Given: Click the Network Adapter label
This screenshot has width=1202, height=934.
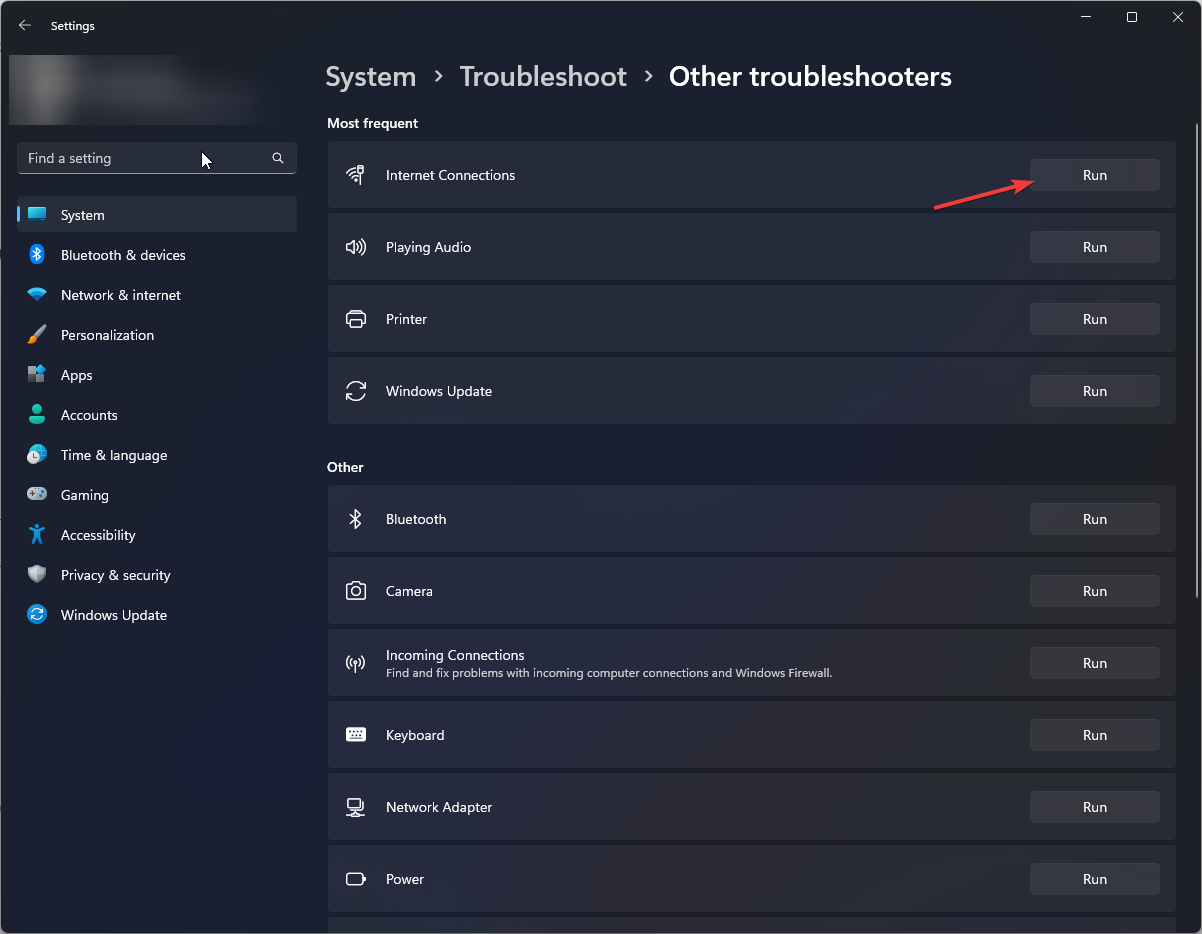Looking at the screenshot, I should 439,807.
